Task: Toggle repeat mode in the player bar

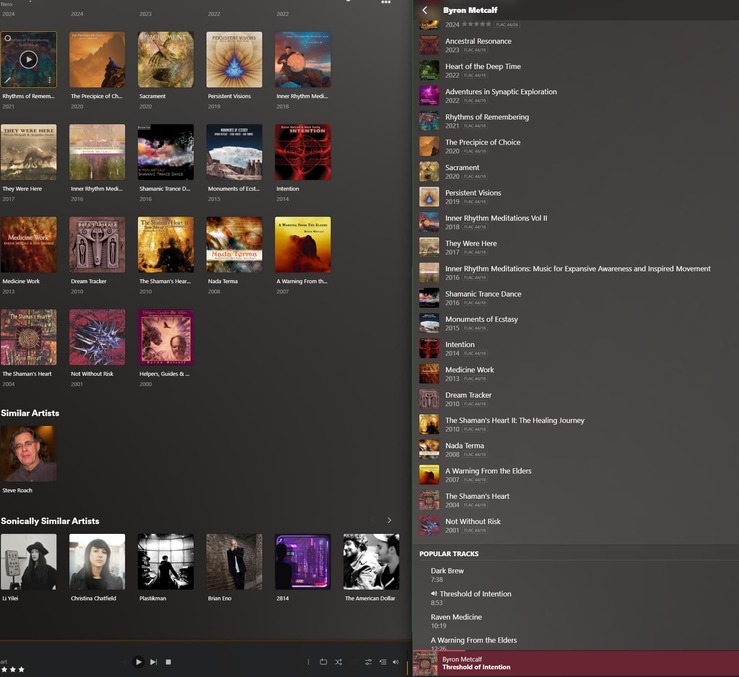Action: (x=323, y=662)
